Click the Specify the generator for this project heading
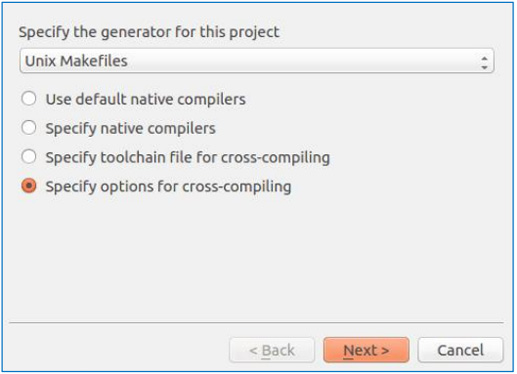Image resolution: width=517 pixels, height=374 pixels. click(149, 33)
